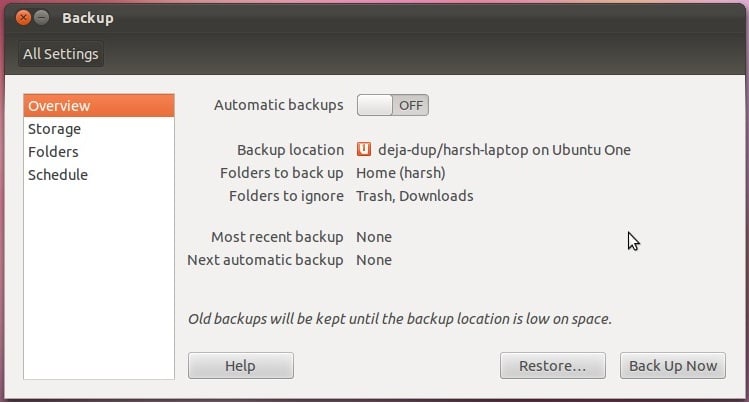The width and height of the screenshot is (749, 403).
Task: Toggle the Automatic backups switch
Action: pyautogui.click(x=392, y=104)
